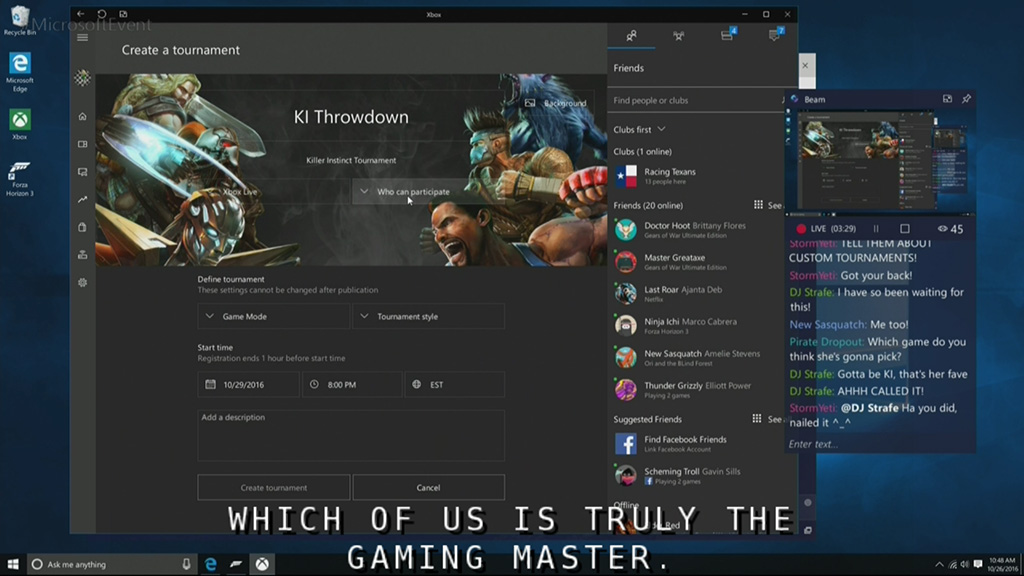Pin the Beam window
The image size is (1024, 576).
[x=967, y=99]
